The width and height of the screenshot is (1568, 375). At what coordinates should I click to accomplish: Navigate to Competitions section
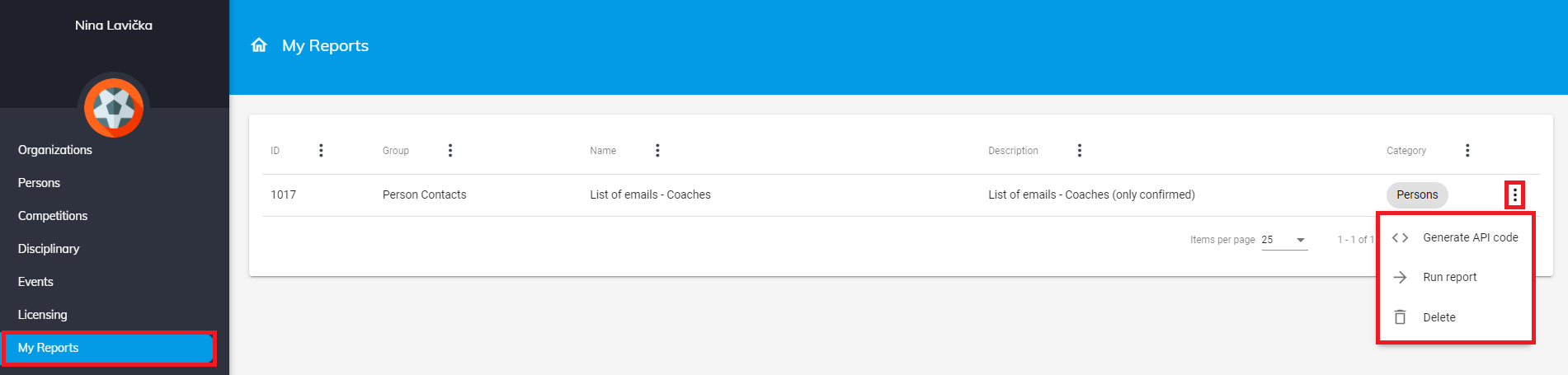53,216
